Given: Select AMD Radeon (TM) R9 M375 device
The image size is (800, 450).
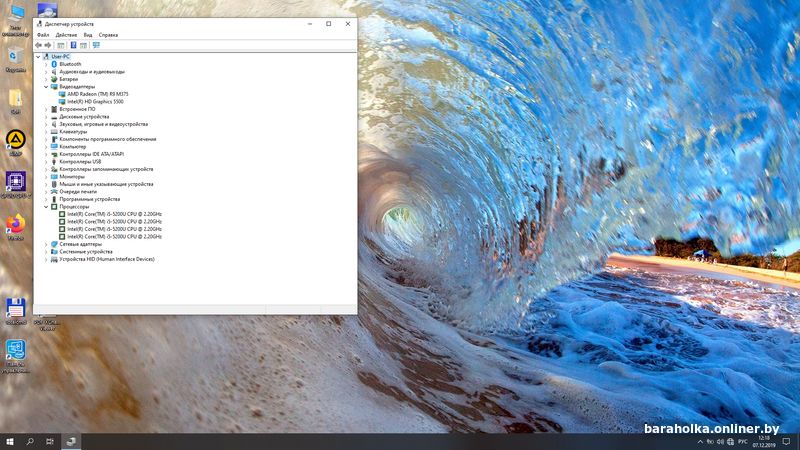Looking at the screenshot, I should pos(97,94).
